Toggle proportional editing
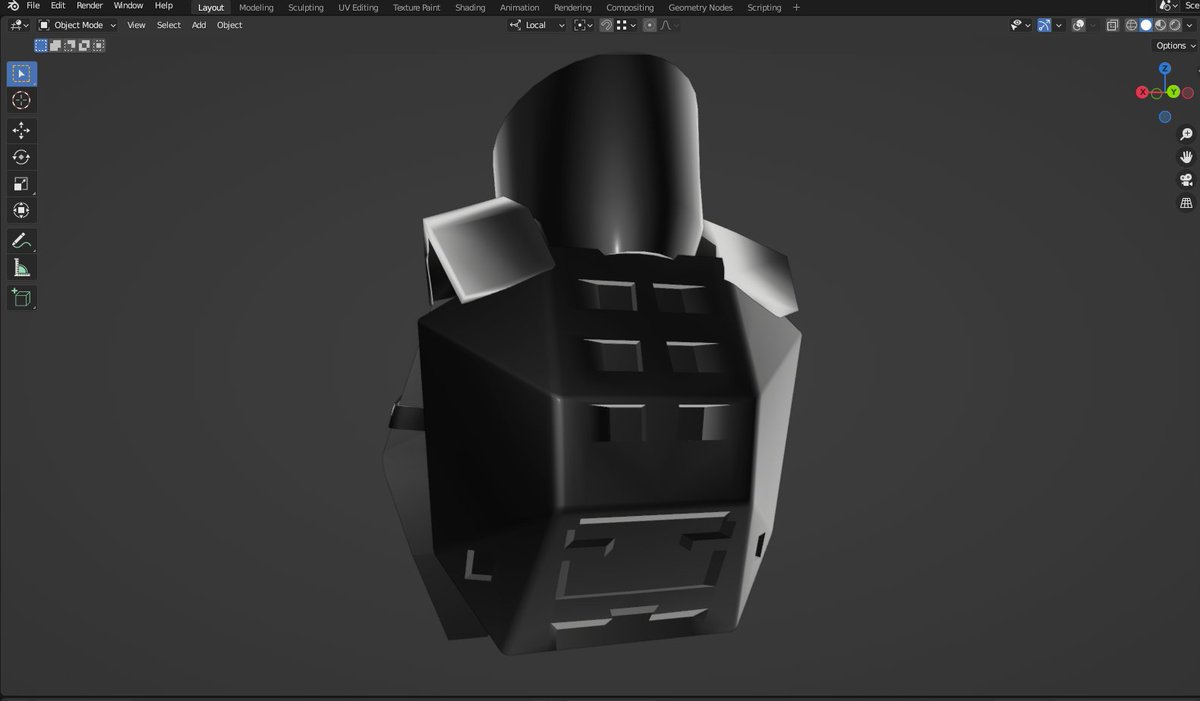The height and width of the screenshot is (701, 1200). pyautogui.click(x=650, y=25)
